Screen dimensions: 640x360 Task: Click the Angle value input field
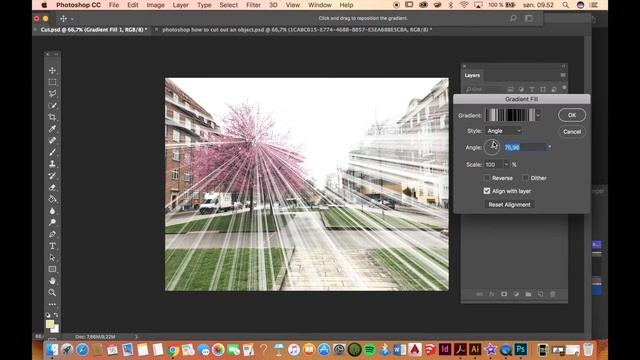pos(525,147)
